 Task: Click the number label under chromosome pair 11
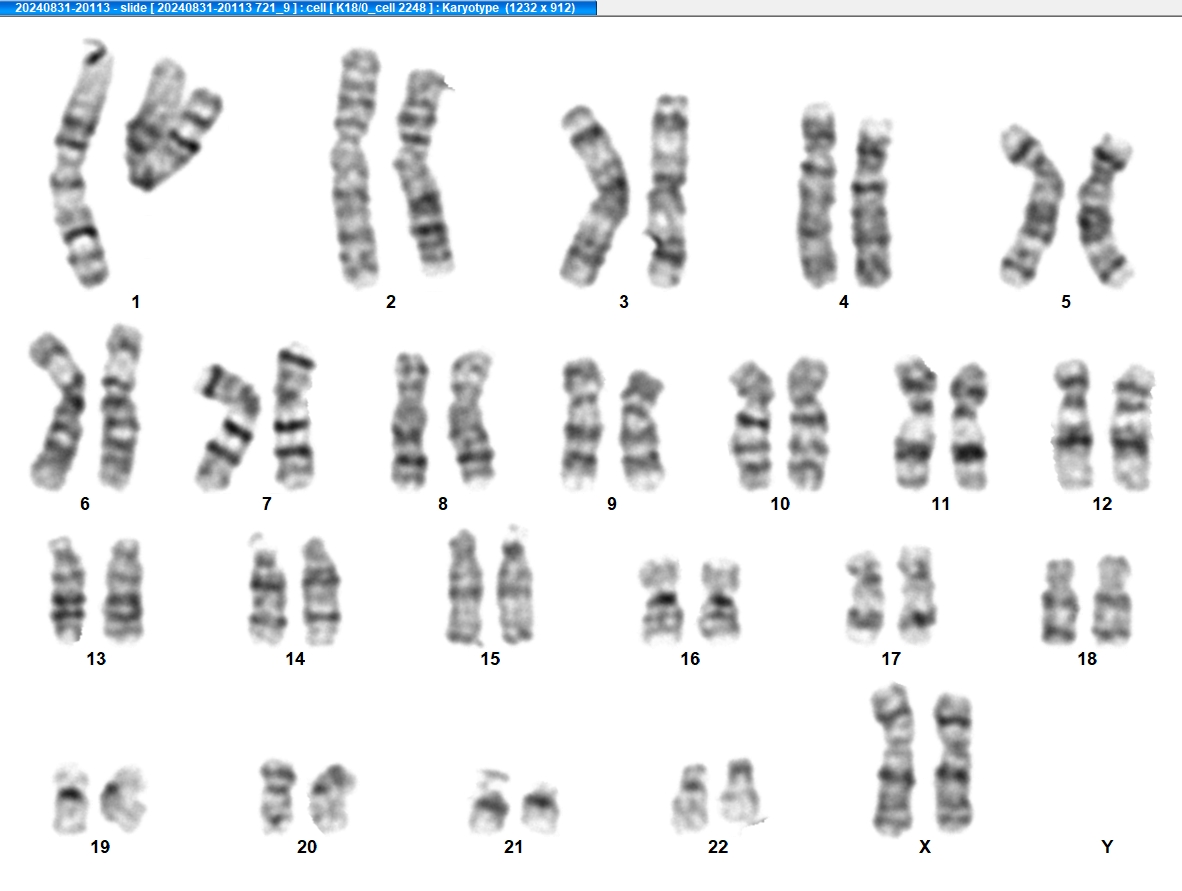pyautogui.click(x=940, y=504)
